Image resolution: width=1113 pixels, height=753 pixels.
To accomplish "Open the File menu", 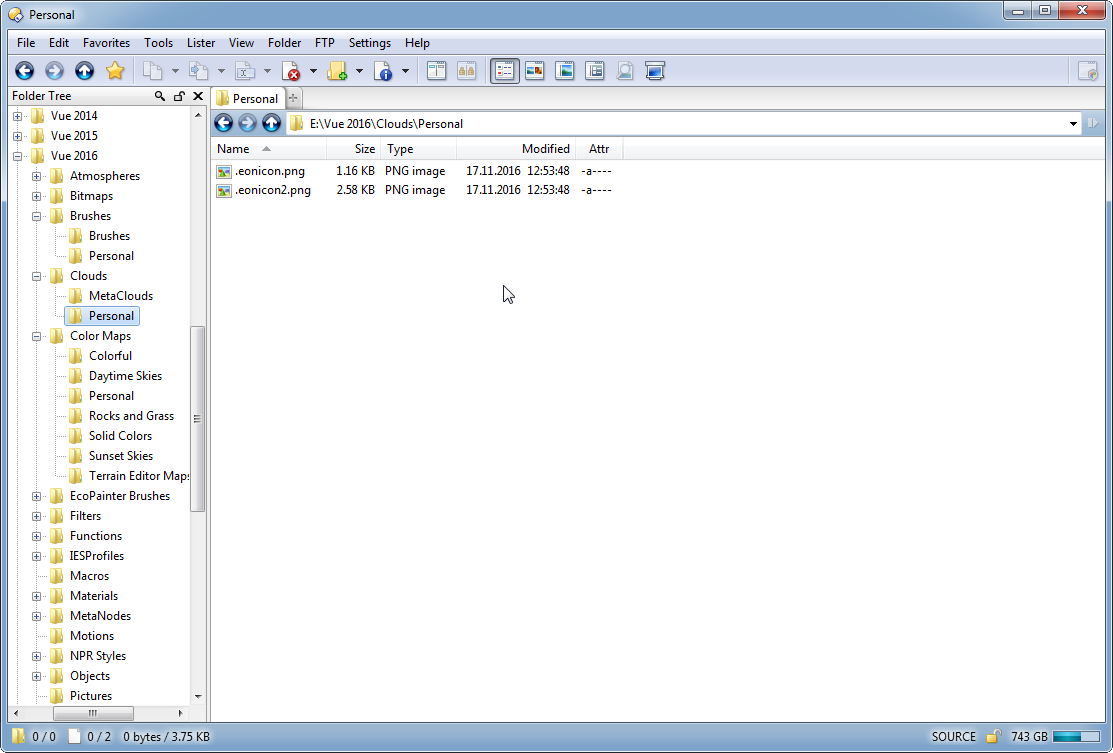I will 26,43.
